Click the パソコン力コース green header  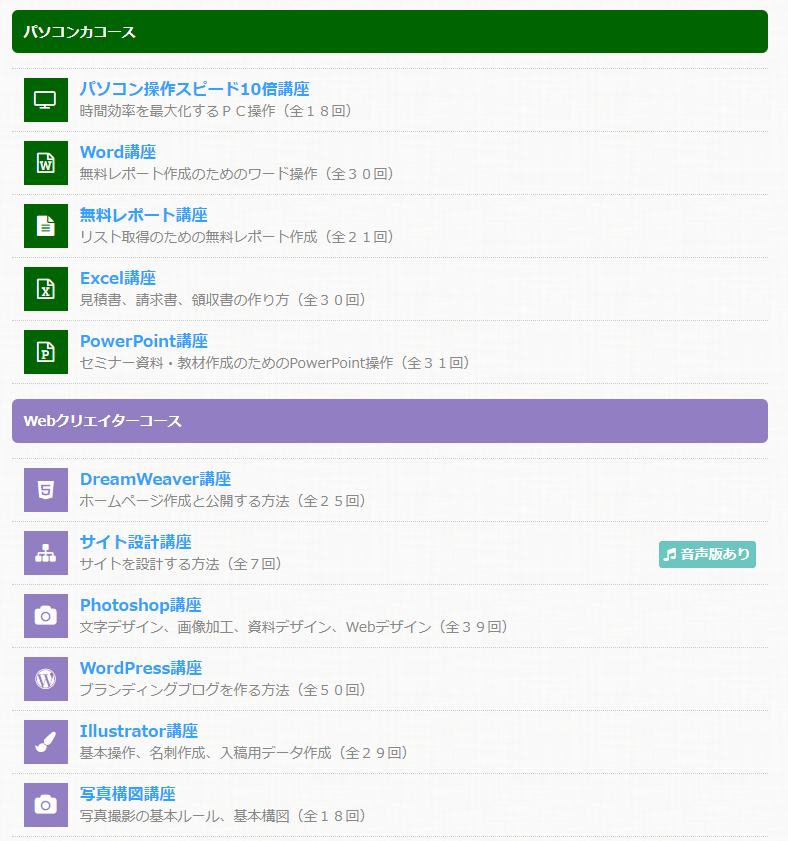[x=390, y=32]
